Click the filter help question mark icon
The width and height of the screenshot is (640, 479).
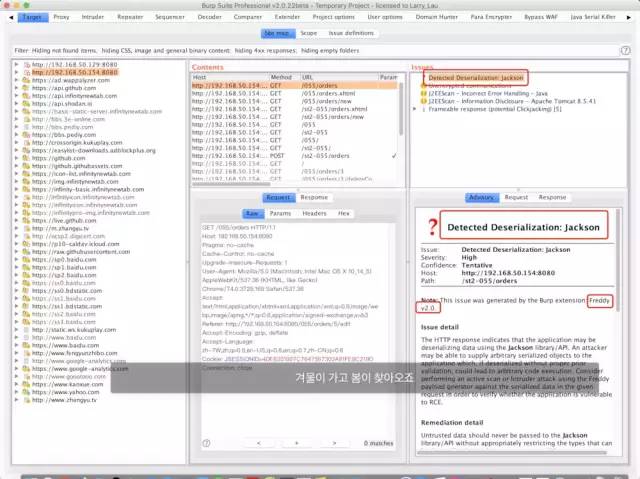point(625,50)
